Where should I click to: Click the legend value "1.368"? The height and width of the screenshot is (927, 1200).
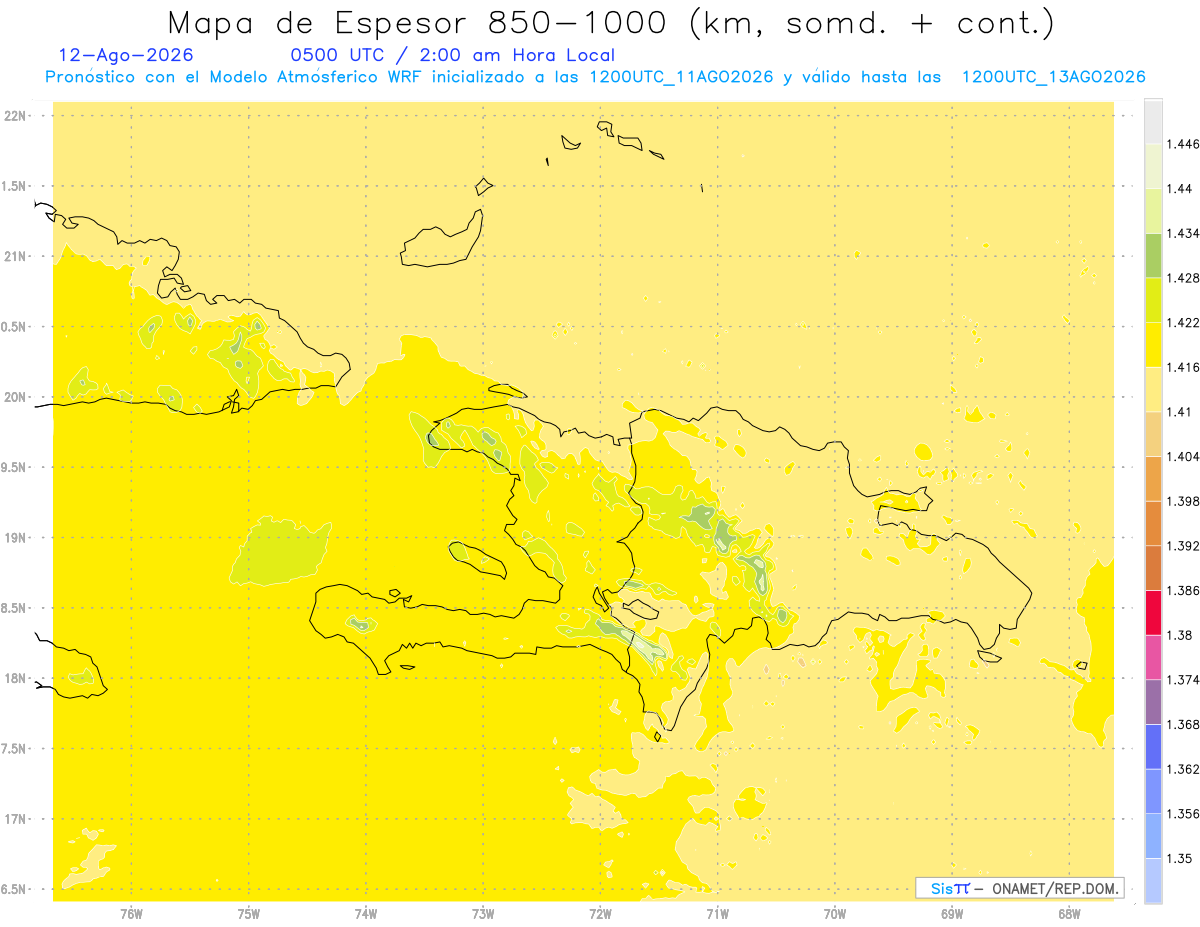point(1183,724)
